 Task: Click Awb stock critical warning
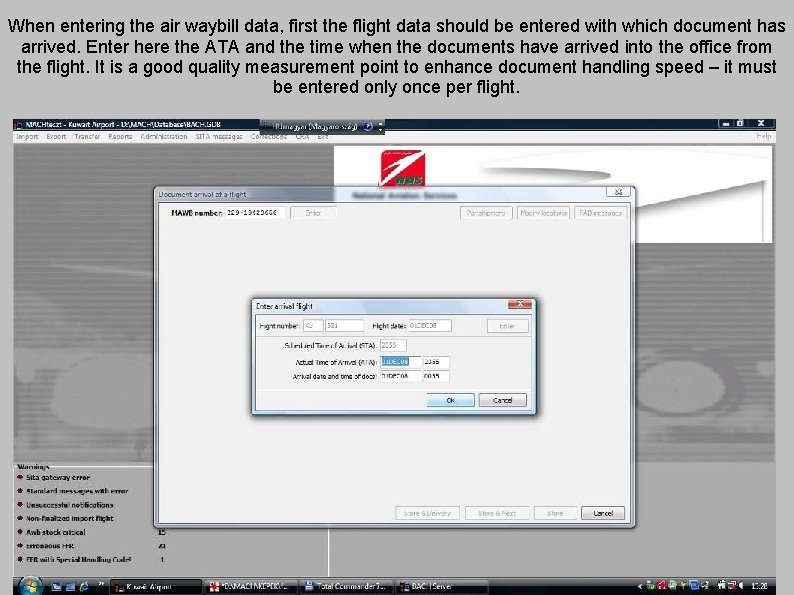point(56,532)
